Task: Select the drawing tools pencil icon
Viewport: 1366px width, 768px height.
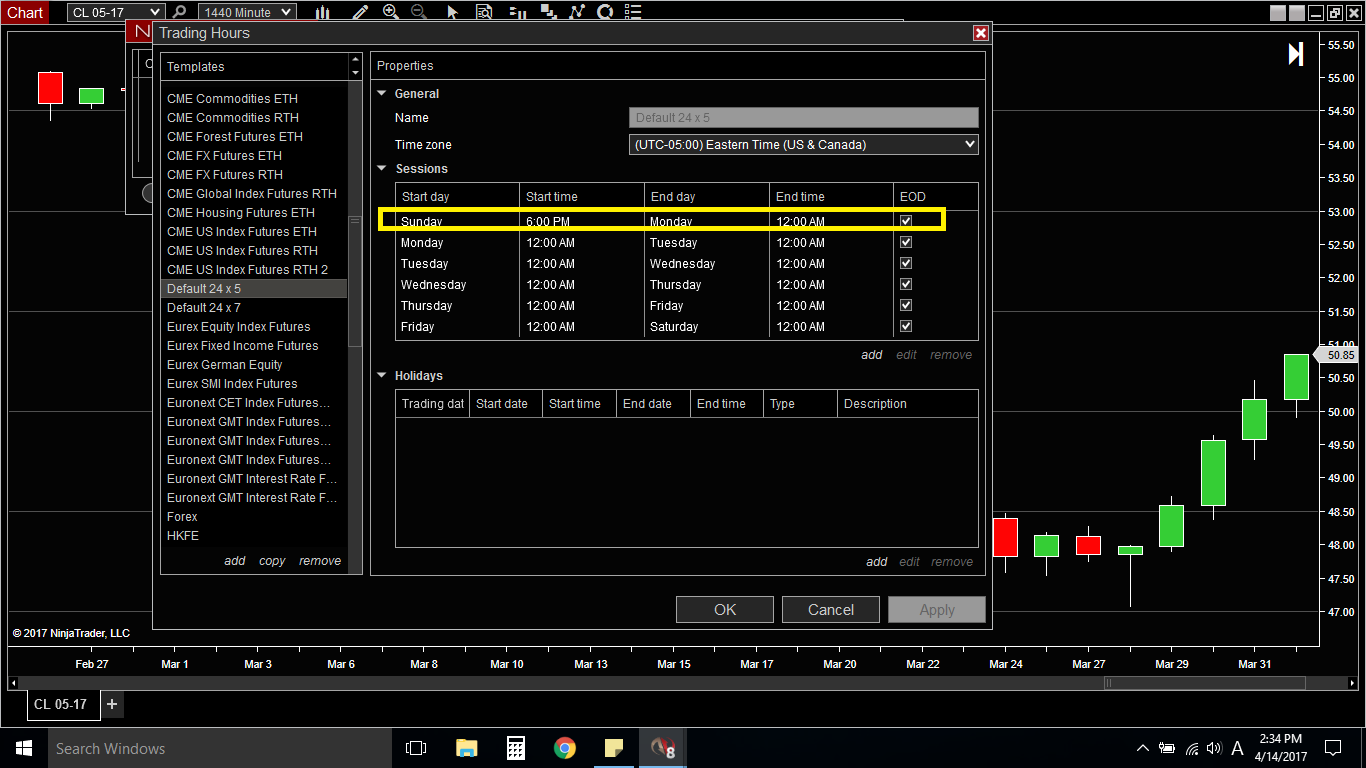Action: point(360,12)
